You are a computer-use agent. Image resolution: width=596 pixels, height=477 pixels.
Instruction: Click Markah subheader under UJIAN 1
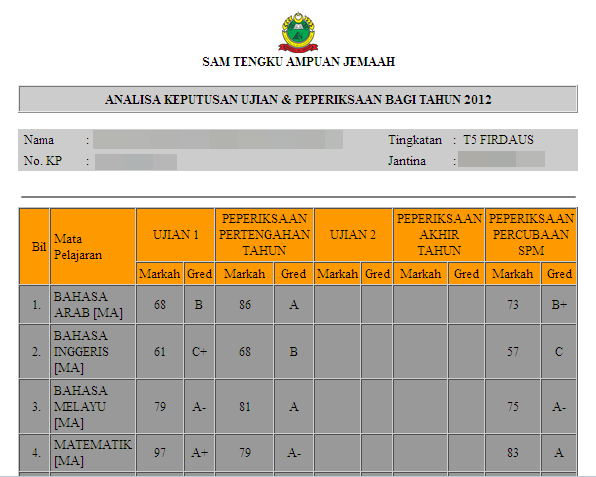pos(160,273)
